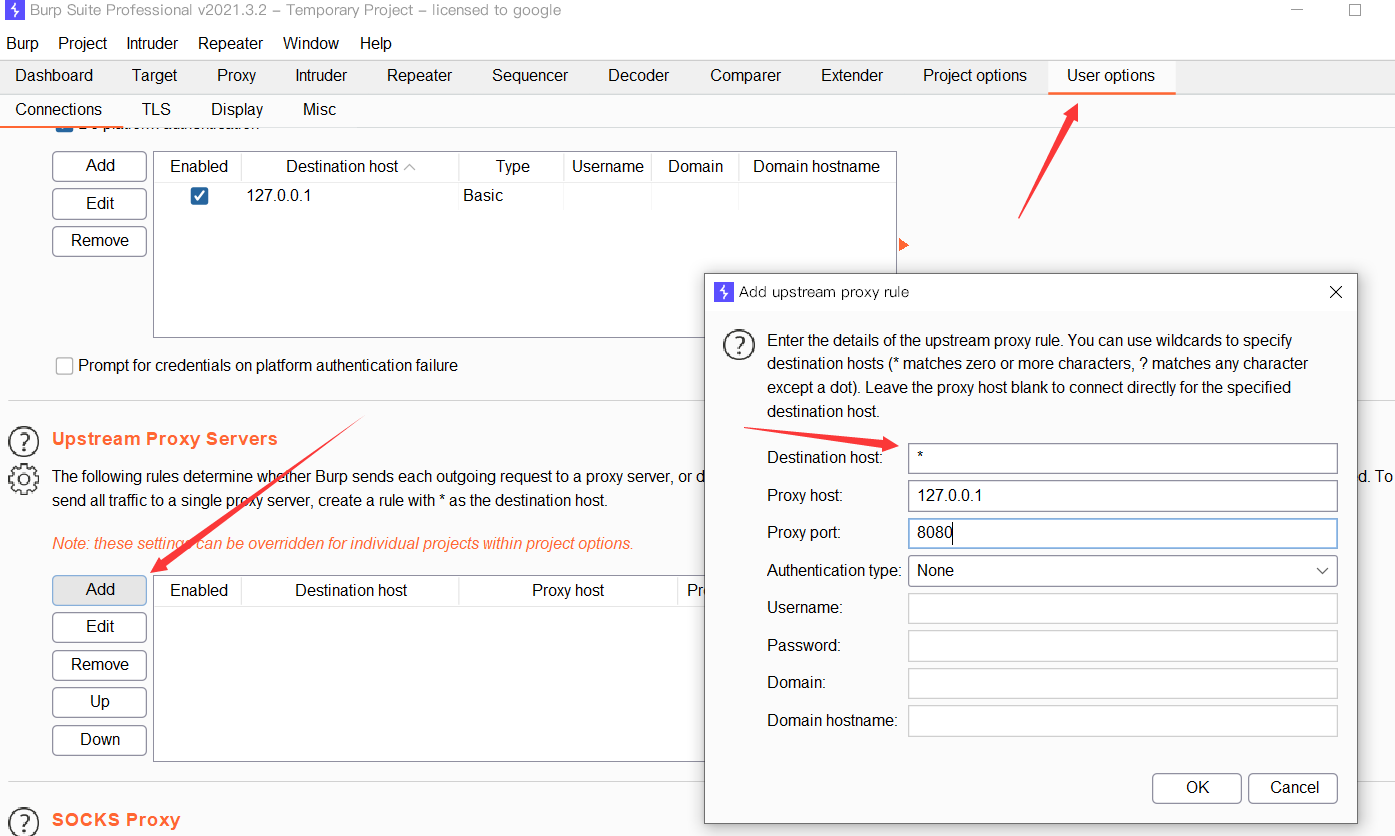Click Add in the platform authentication section
Screen dimensions: 1395x836
coord(100,166)
